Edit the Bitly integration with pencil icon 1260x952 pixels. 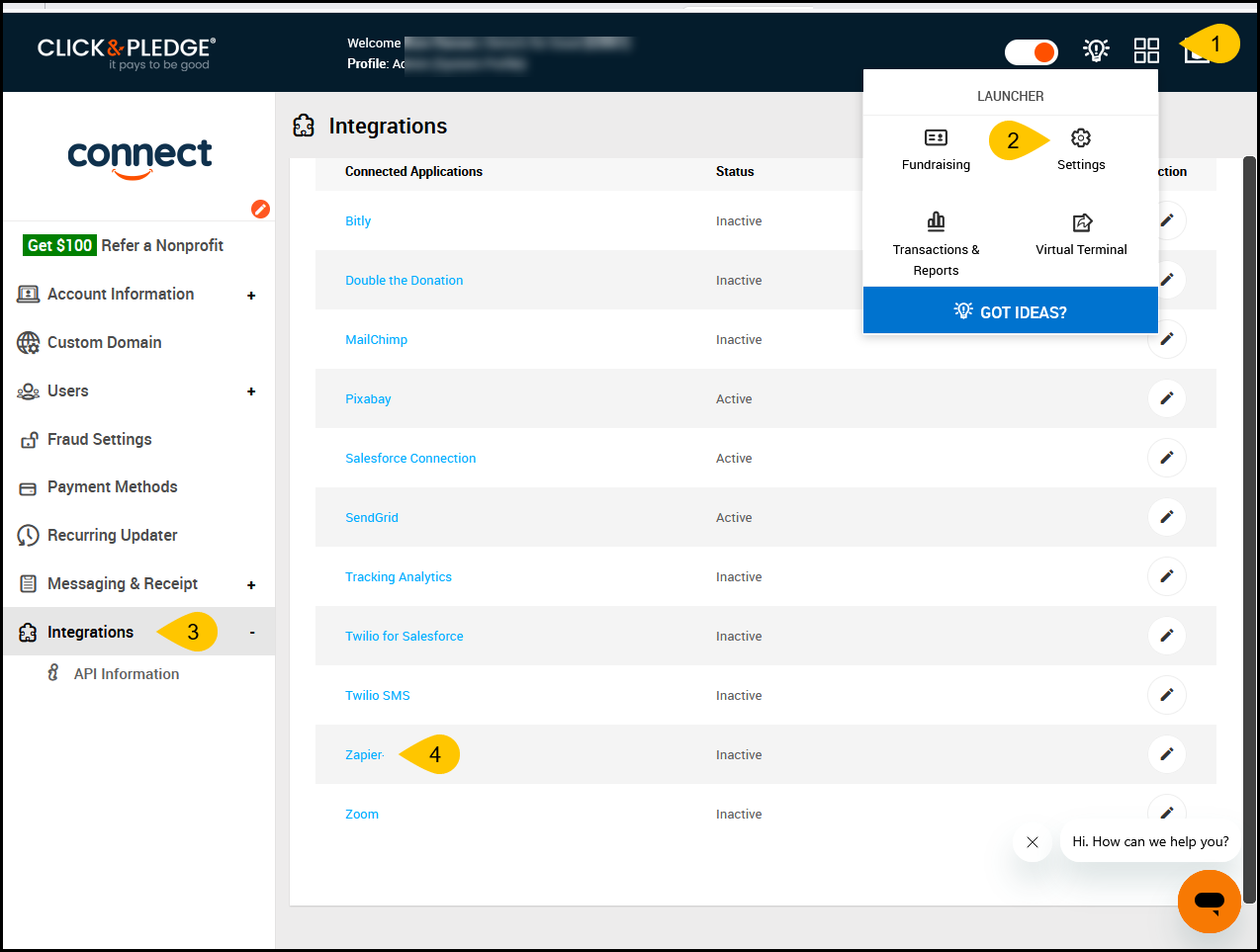pos(1167,220)
